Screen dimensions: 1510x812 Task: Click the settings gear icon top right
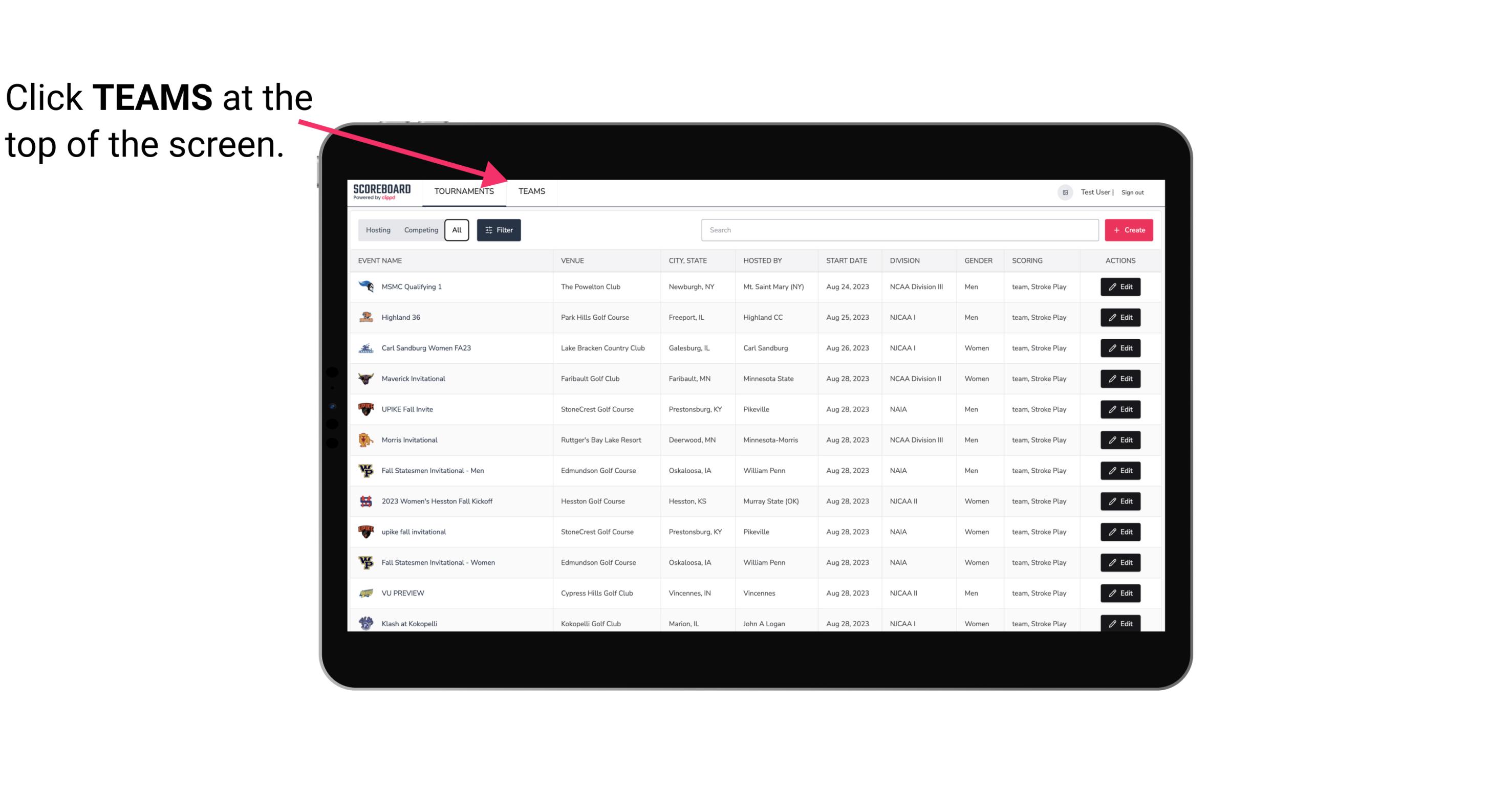tap(1064, 191)
